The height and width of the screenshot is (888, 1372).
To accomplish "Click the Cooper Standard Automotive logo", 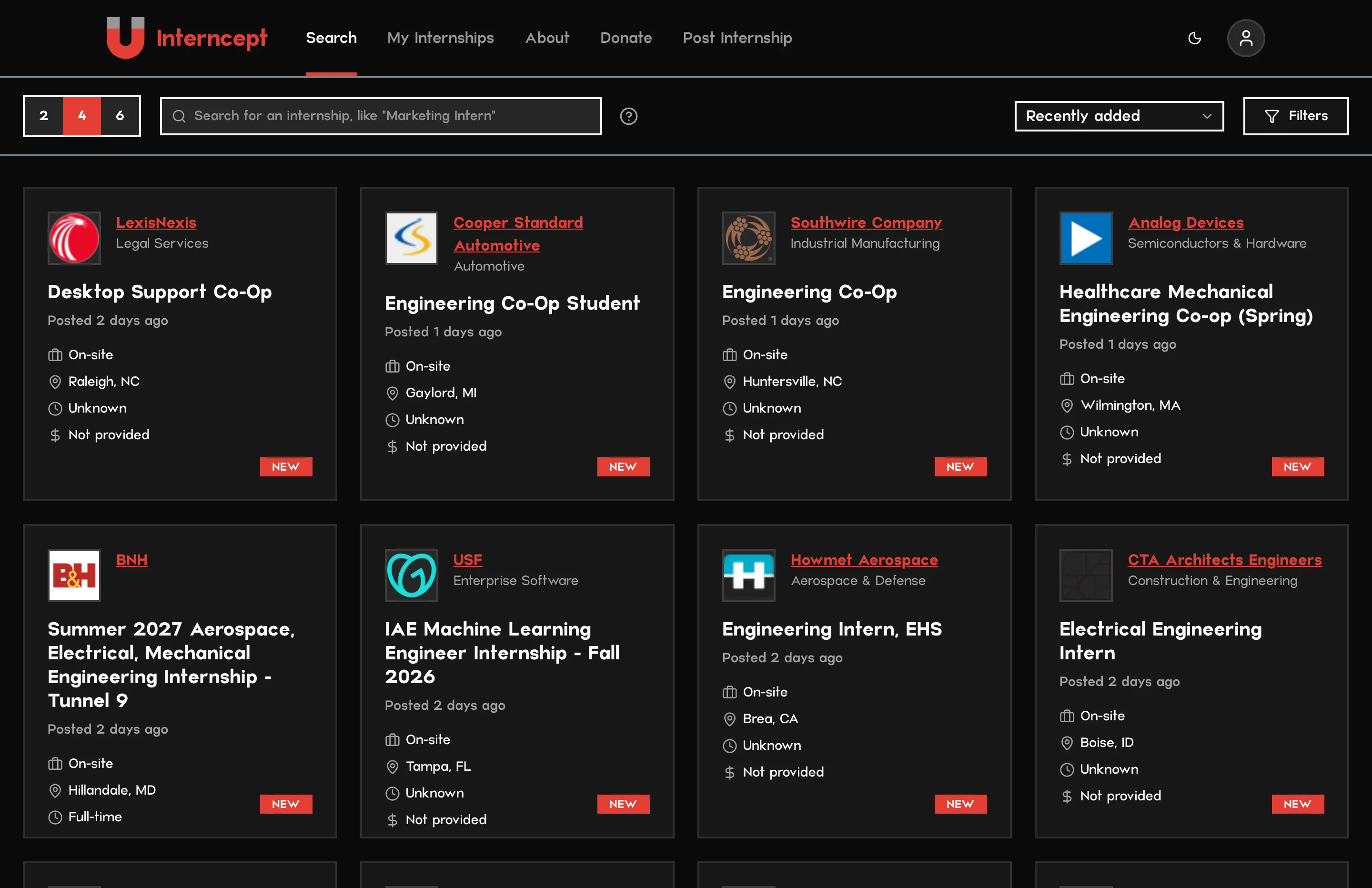I will click(412, 238).
